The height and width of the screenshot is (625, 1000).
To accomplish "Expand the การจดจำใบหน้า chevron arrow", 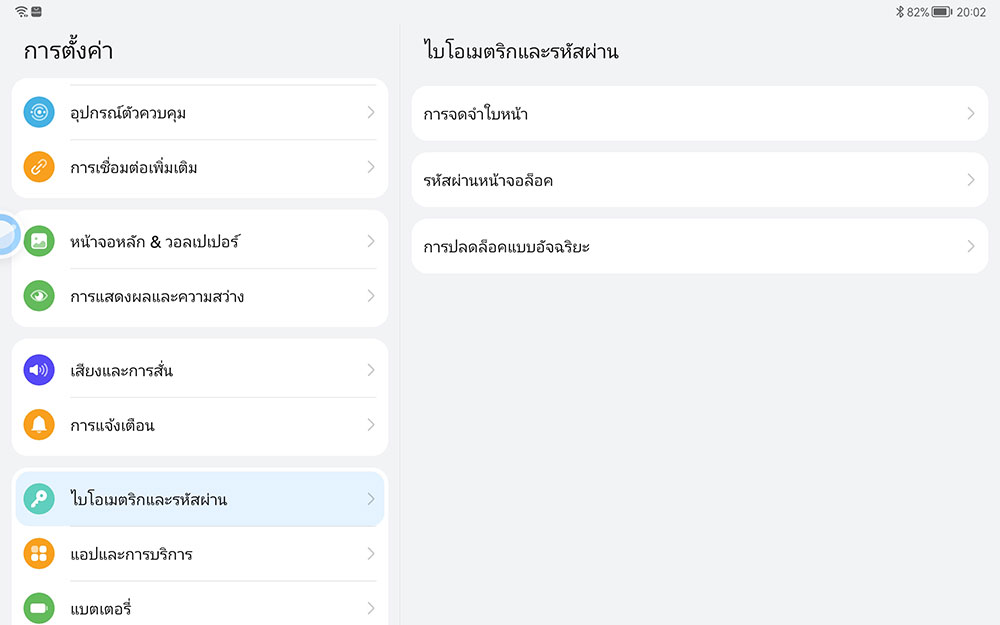I will point(970,114).
